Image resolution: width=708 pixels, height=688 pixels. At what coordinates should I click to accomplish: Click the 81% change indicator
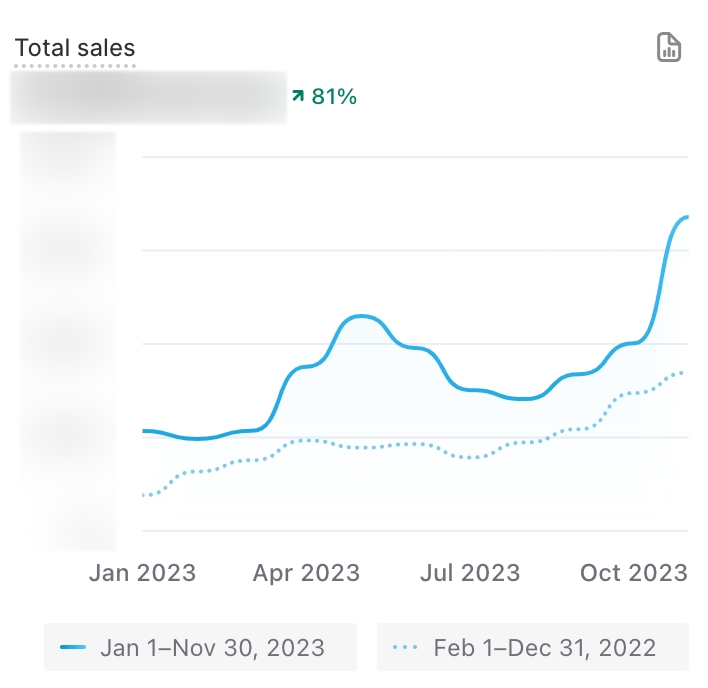tap(334, 96)
